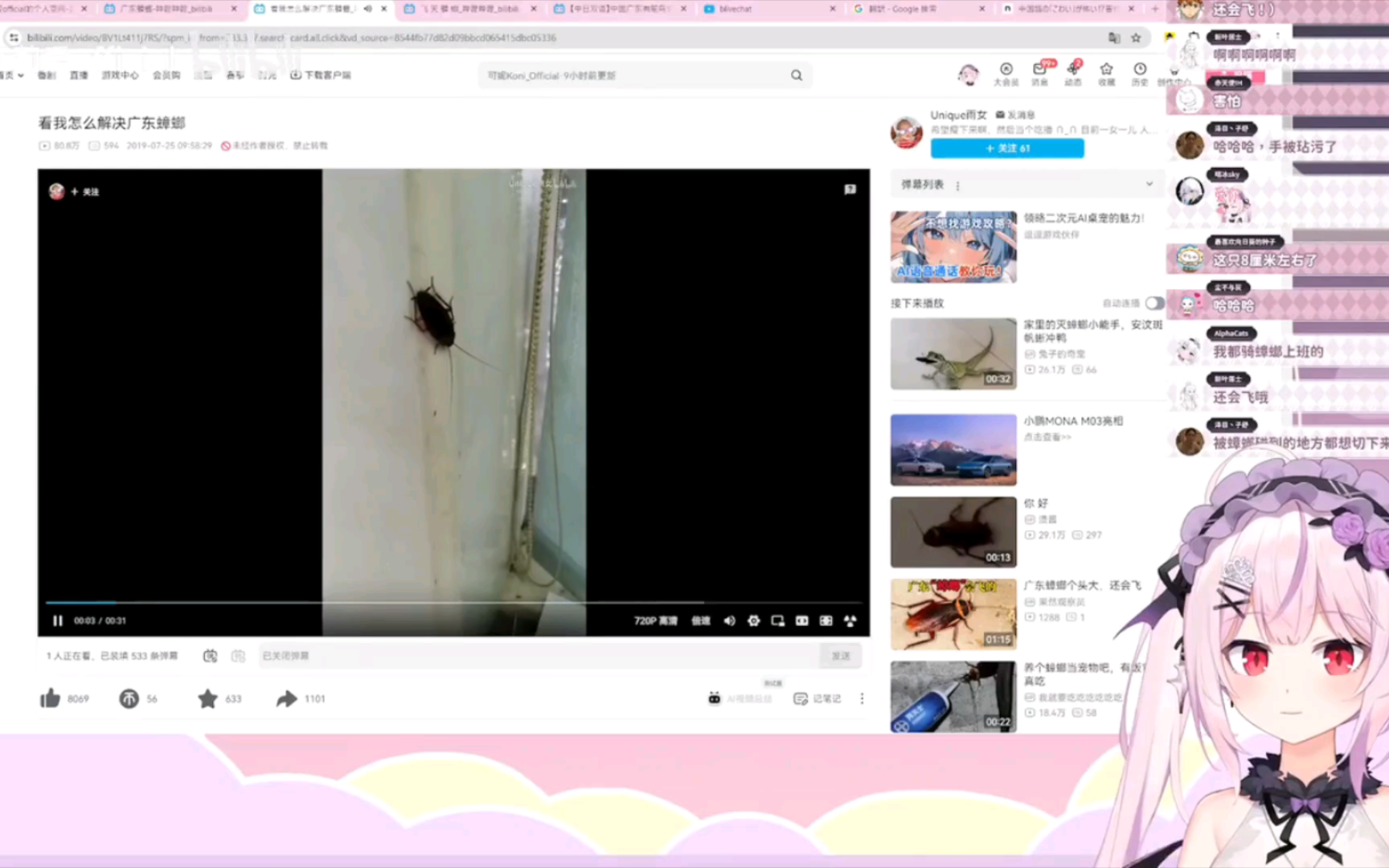Open 小鹏MONA M03亮相 ad title

click(1073, 421)
